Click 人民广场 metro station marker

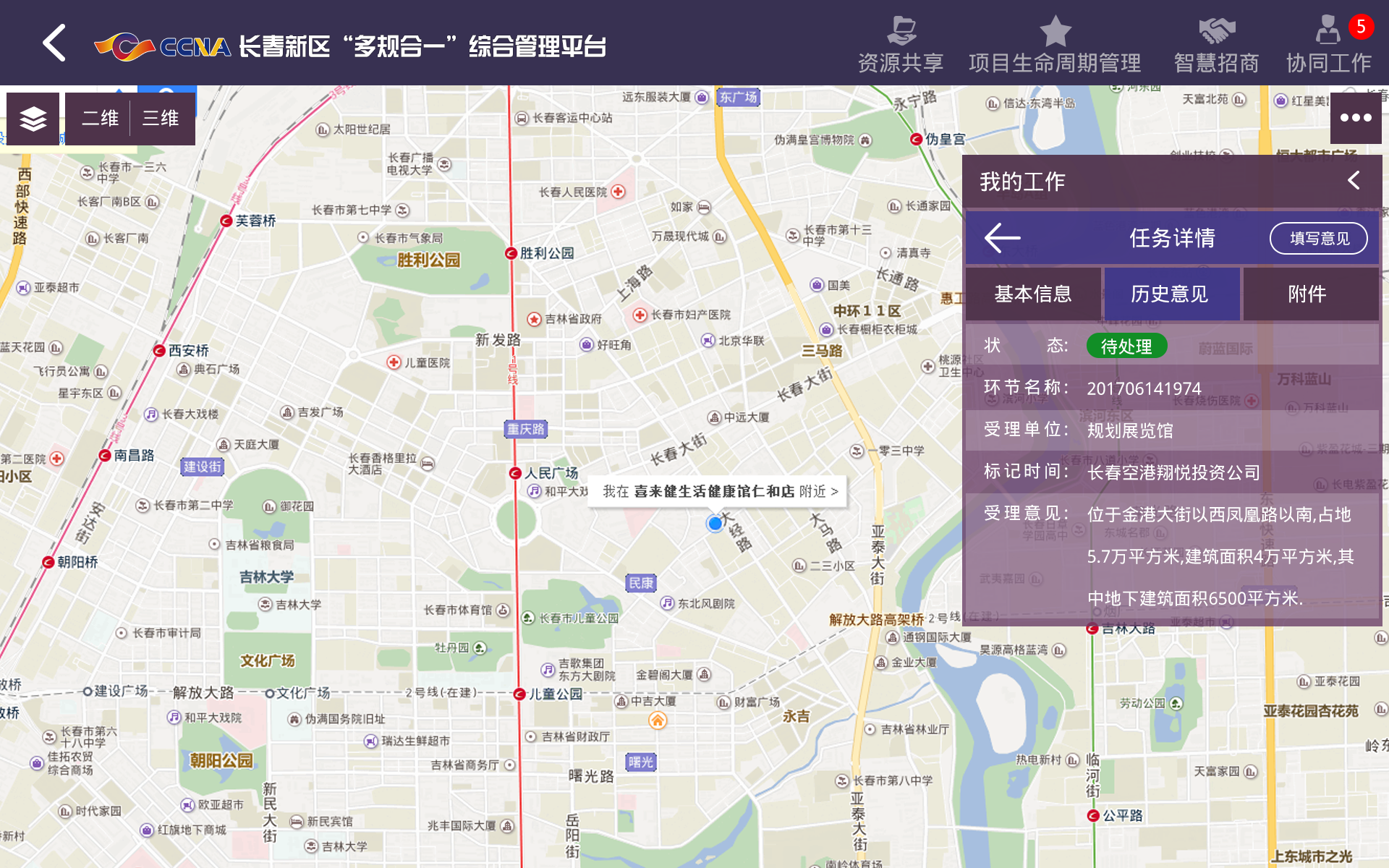tap(515, 473)
